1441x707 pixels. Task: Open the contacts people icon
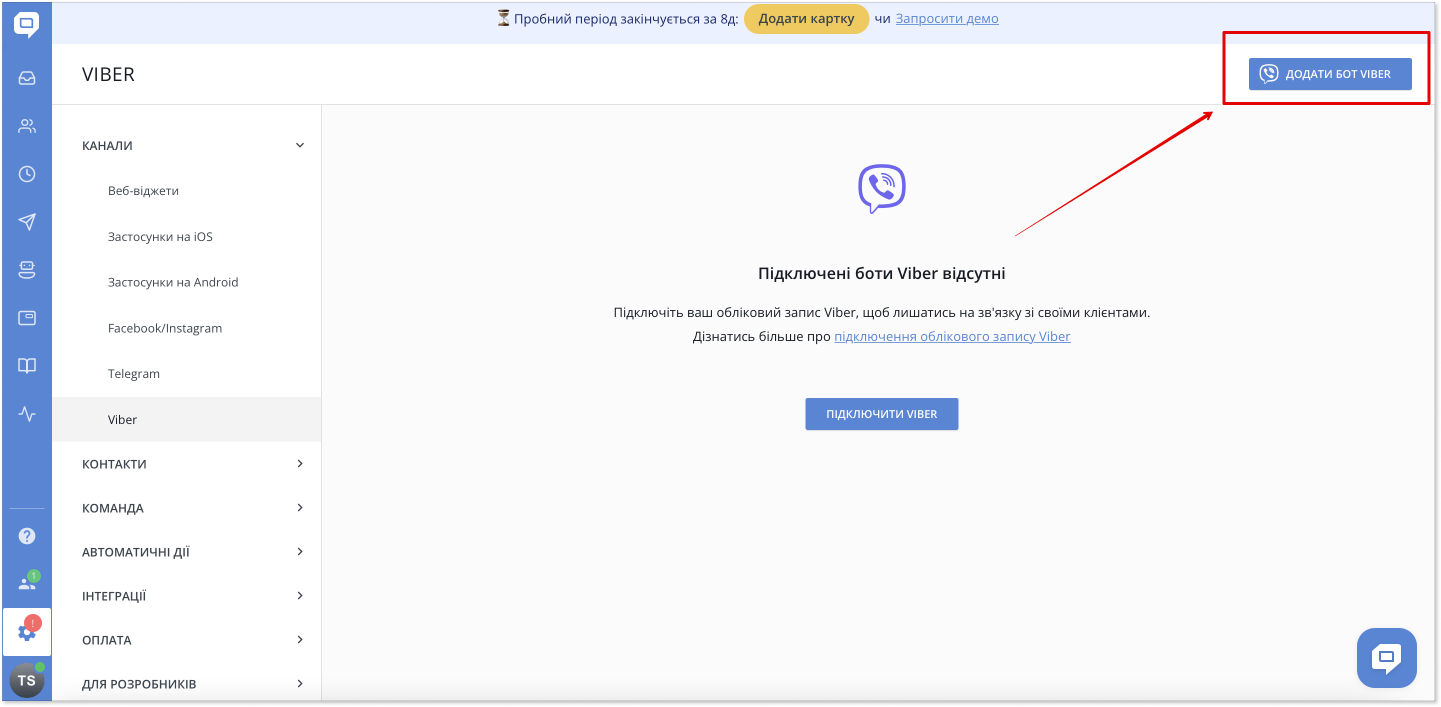pyautogui.click(x=27, y=126)
